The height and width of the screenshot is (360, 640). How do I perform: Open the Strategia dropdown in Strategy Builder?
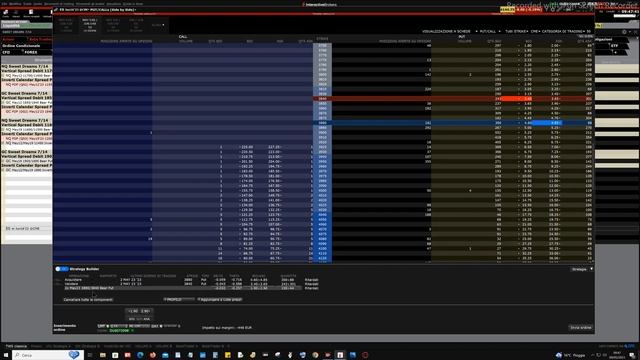point(582,269)
